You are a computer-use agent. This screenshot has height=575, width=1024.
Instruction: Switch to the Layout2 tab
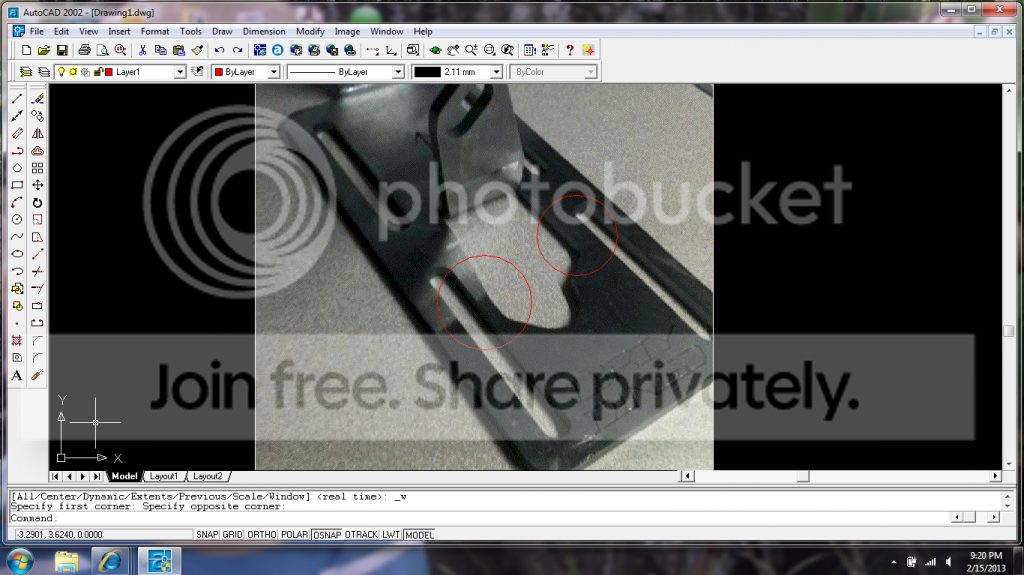tap(208, 476)
